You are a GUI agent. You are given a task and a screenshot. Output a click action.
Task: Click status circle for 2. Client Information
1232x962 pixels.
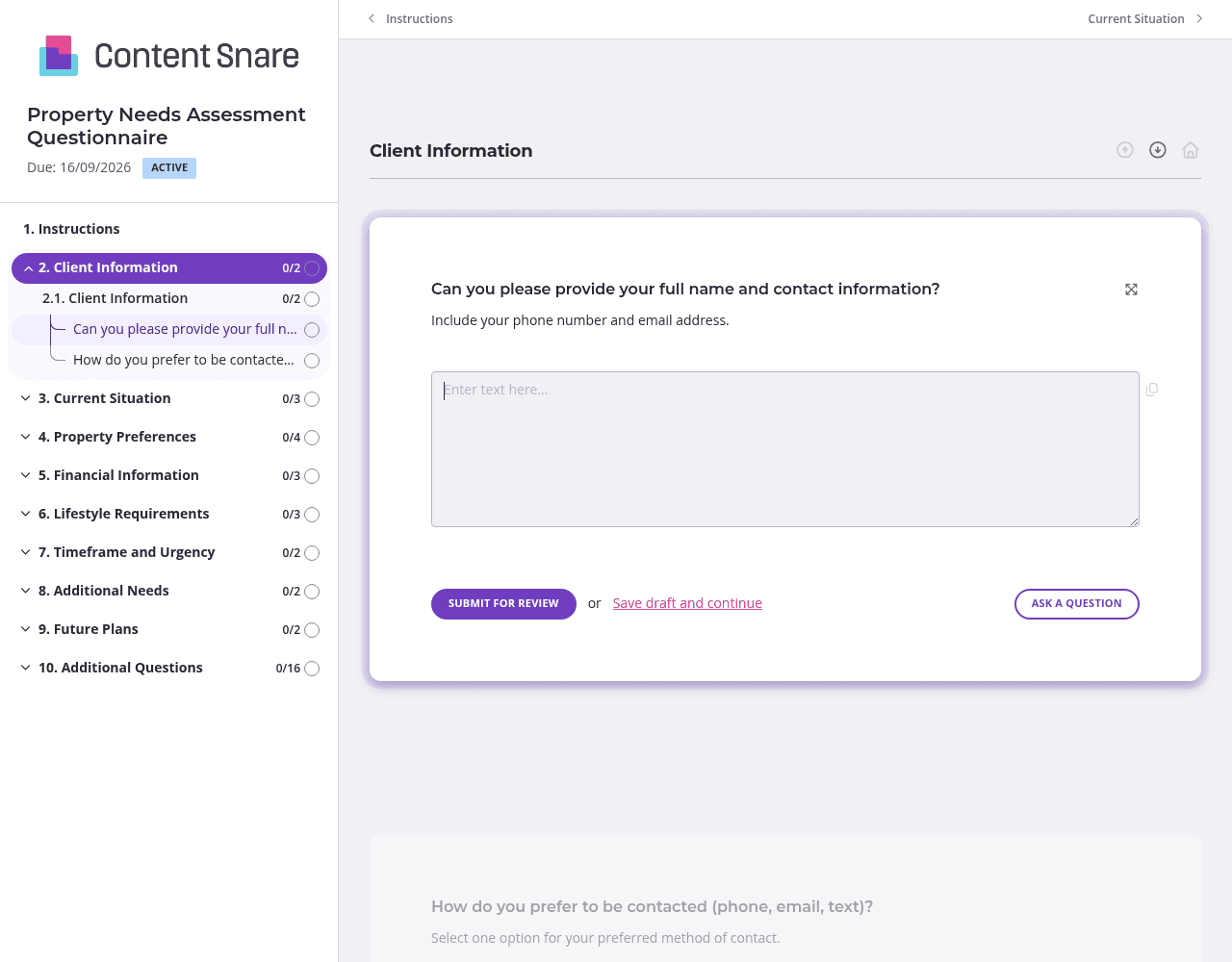pos(312,268)
